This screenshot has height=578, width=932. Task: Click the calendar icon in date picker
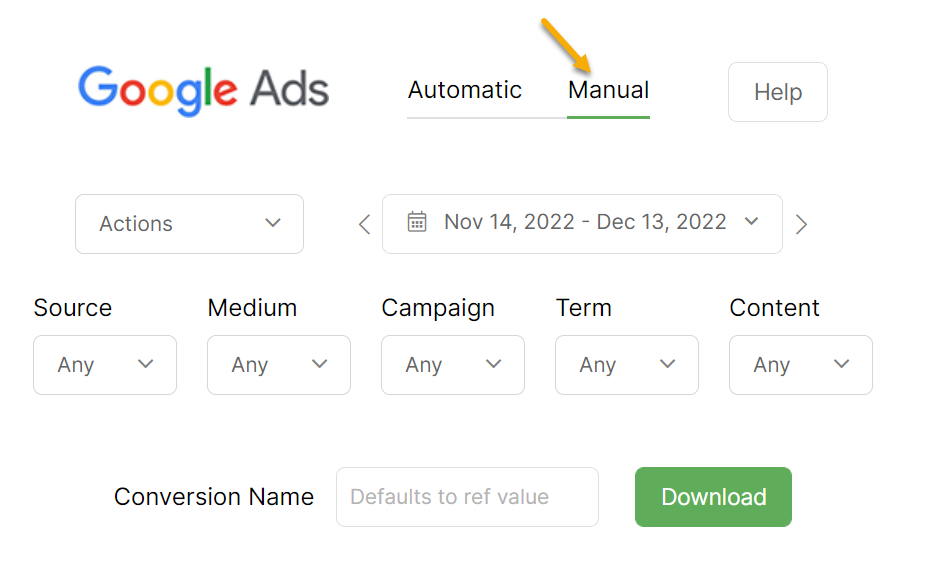click(x=417, y=222)
